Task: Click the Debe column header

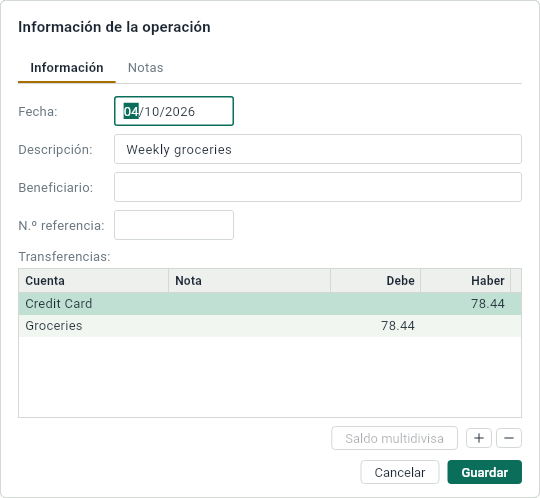Action: 375,281
